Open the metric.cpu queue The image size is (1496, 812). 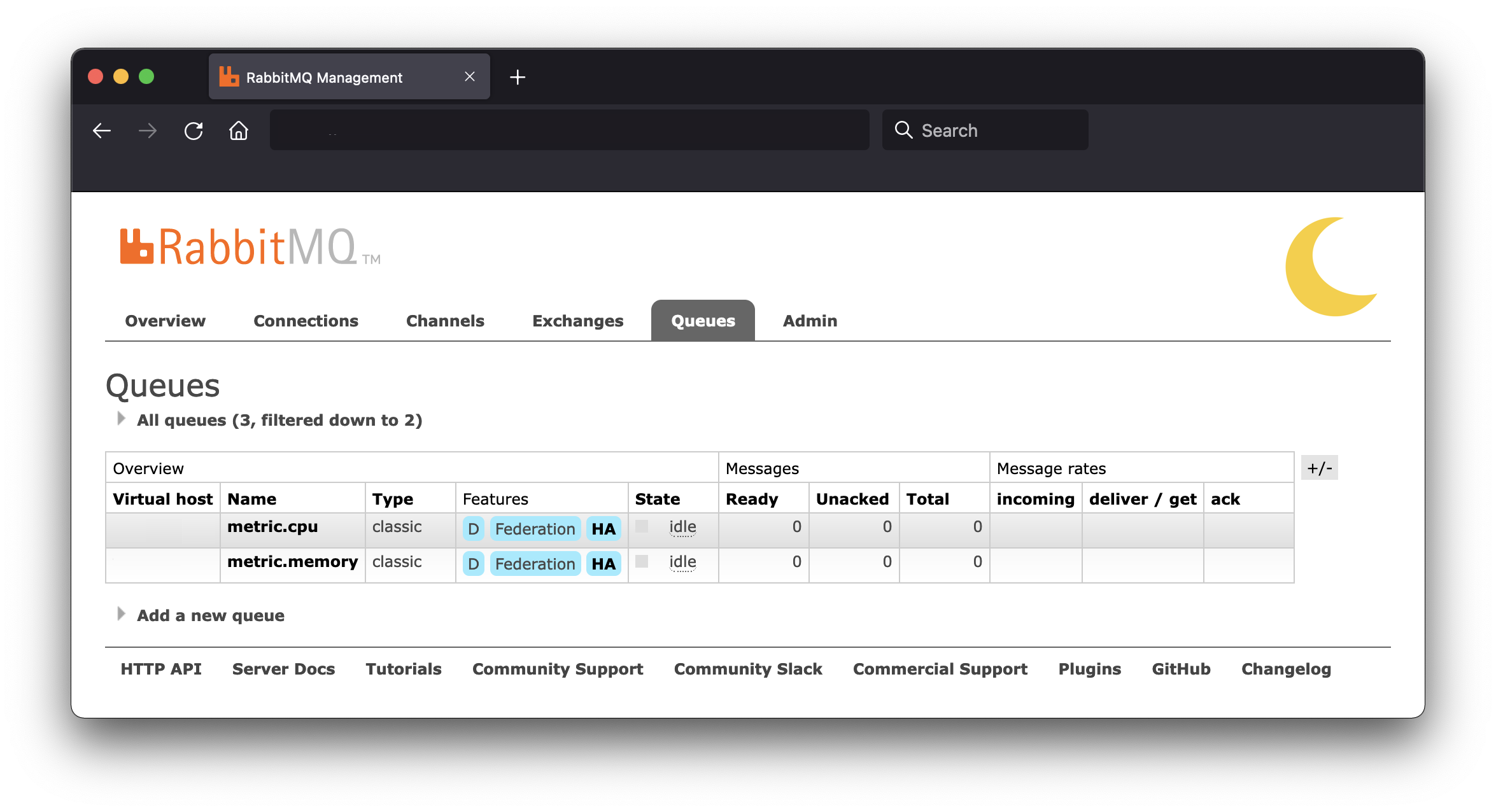[x=272, y=527]
